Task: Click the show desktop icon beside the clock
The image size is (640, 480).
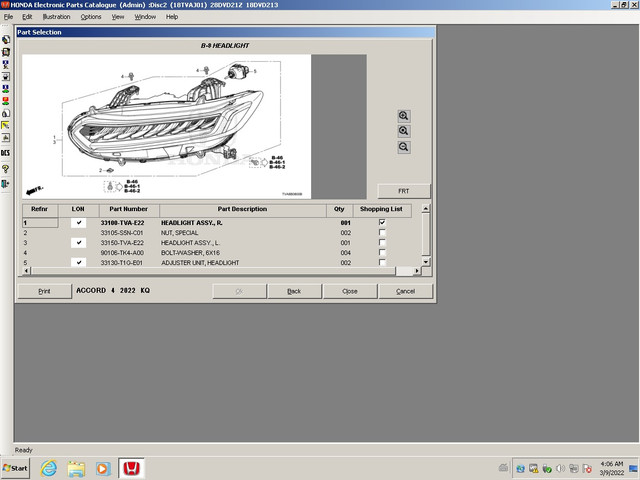Action: tap(634, 468)
